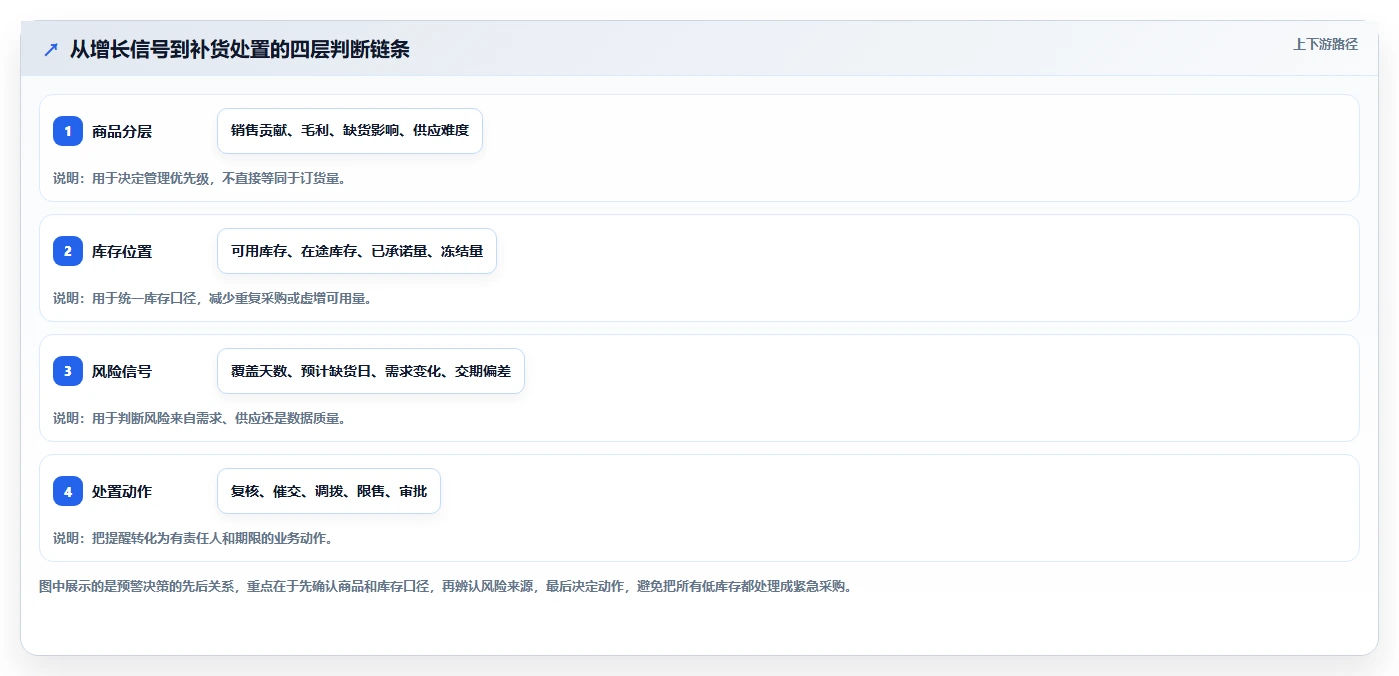This screenshot has height=676, width=1399.
Task: Click the 库存位置 step label
Action: pyautogui.click(x=122, y=251)
